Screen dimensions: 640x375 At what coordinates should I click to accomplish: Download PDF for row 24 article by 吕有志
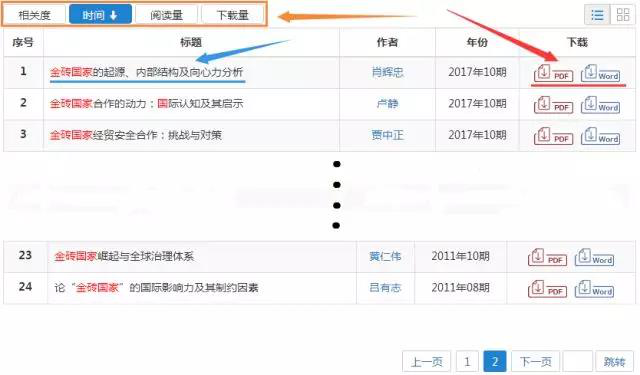(547, 288)
